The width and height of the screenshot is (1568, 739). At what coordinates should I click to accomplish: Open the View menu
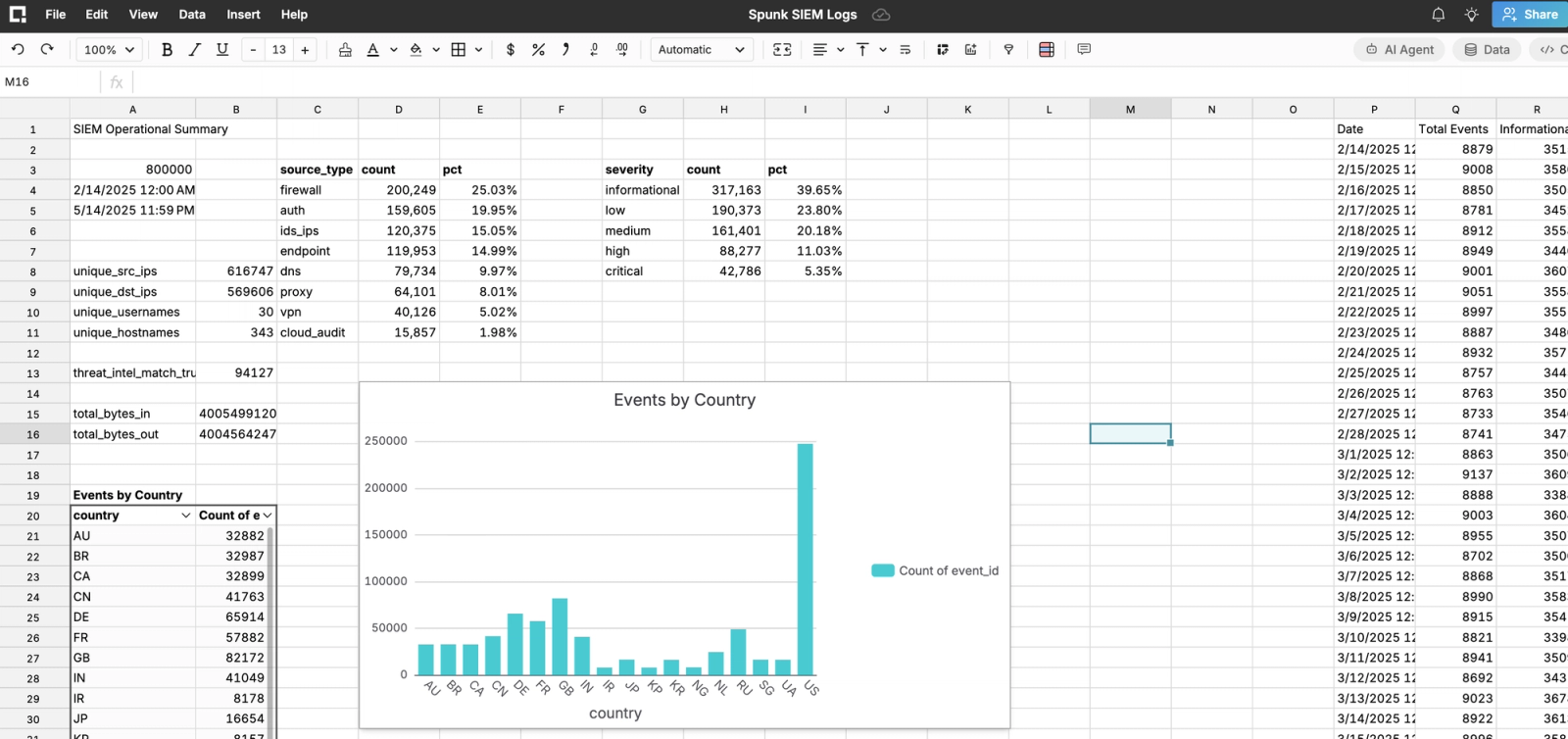[x=143, y=15]
